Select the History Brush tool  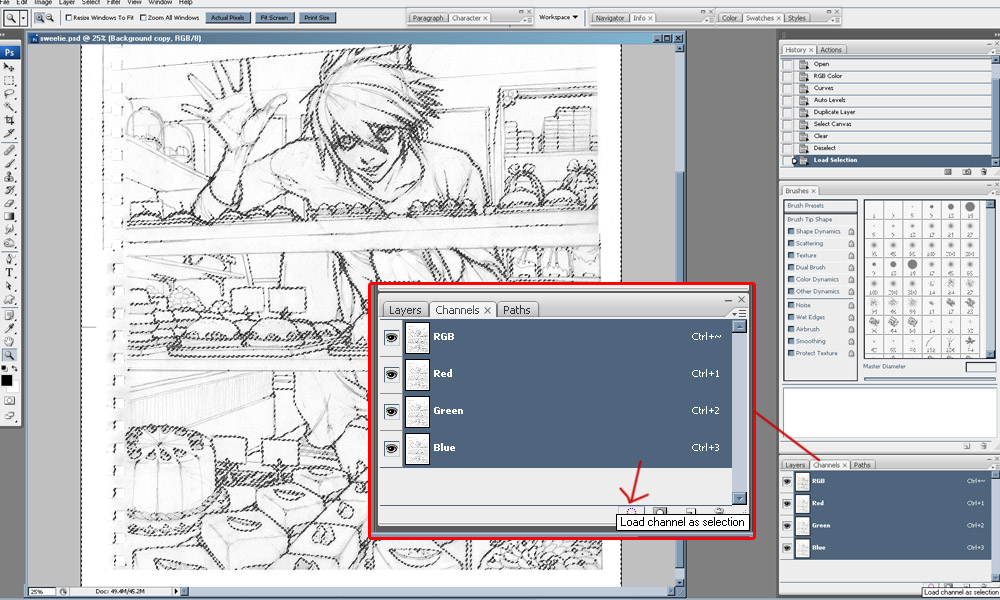pyautogui.click(x=9, y=190)
